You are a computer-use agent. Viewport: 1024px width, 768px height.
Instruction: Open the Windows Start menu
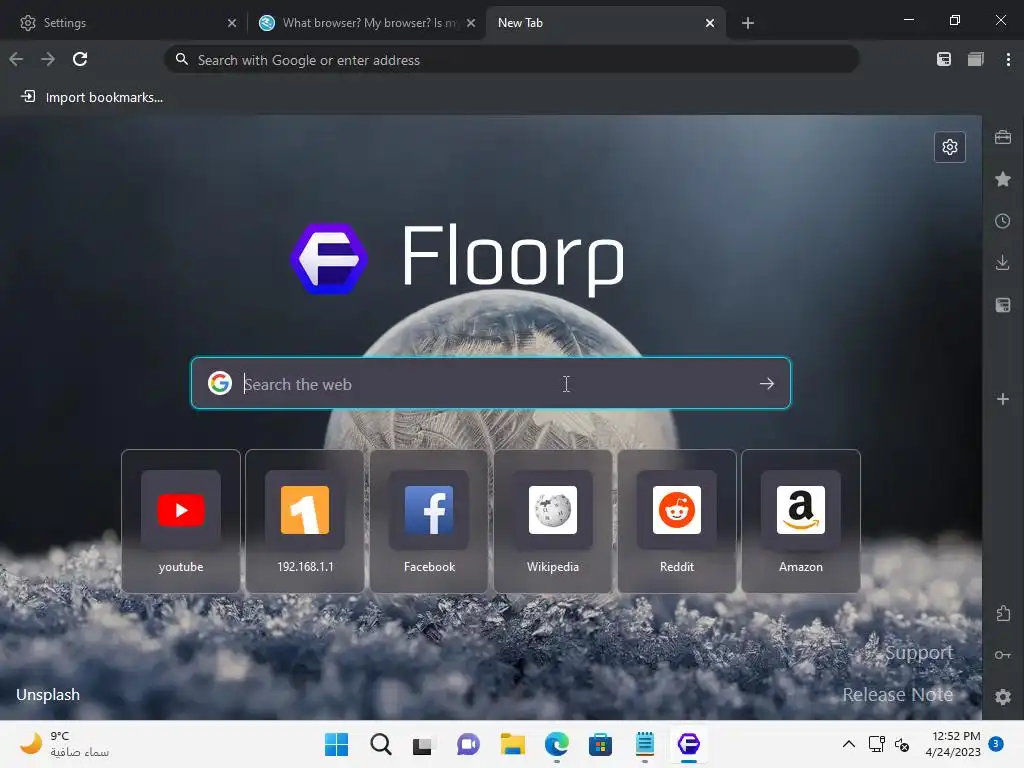click(336, 744)
